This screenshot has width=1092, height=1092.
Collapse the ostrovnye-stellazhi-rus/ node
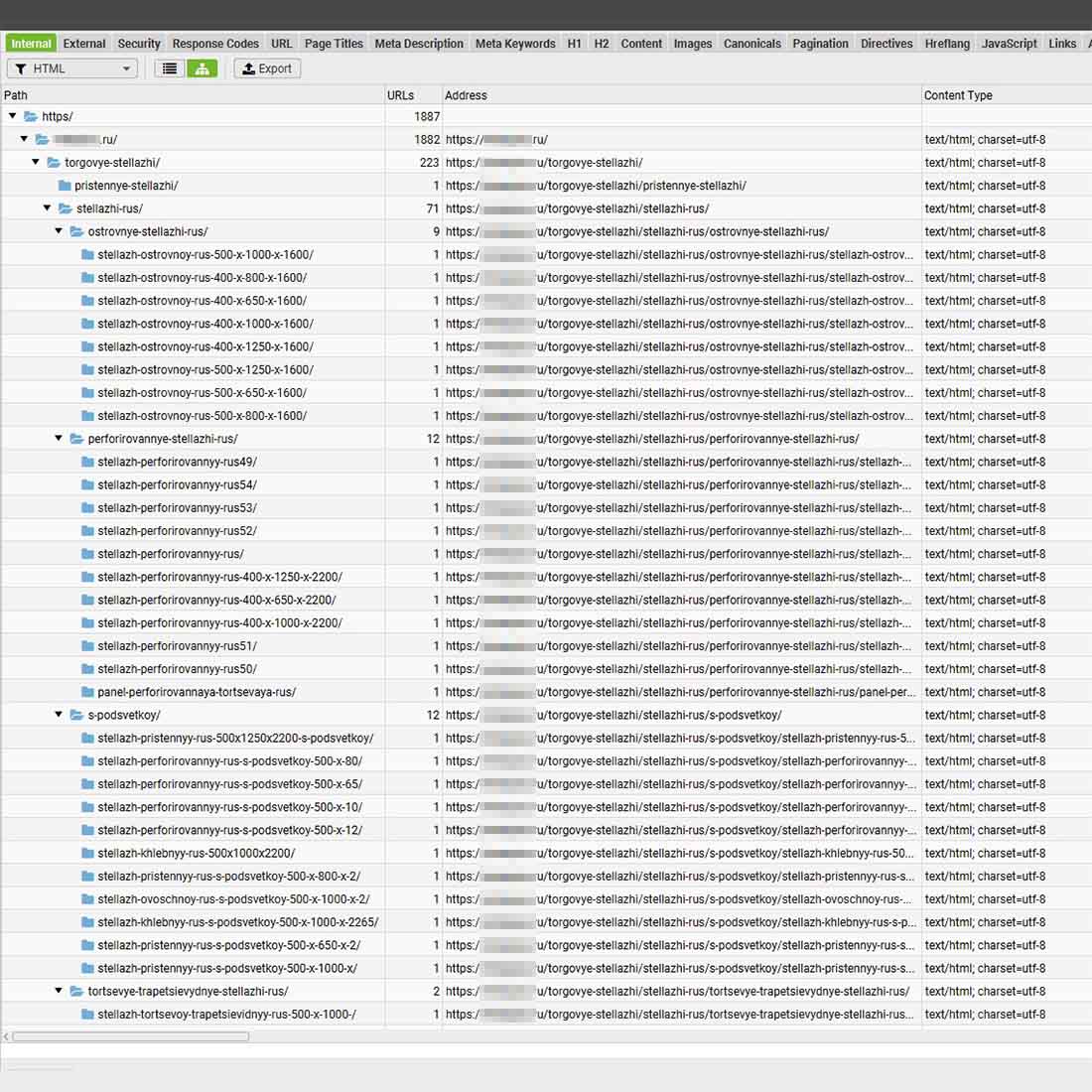[59, 231]
